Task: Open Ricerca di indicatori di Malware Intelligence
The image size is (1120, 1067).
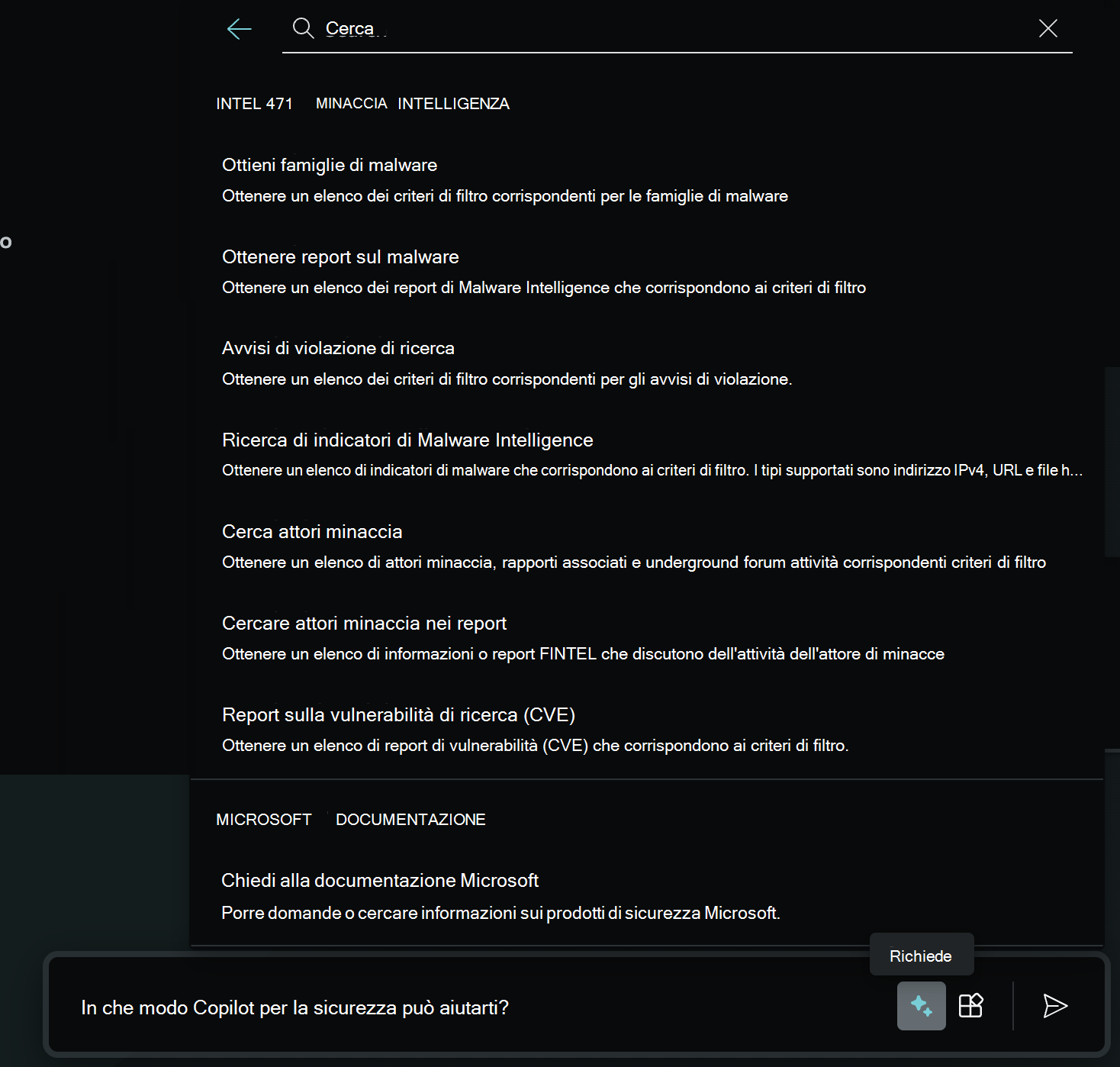Action: pos(407,440)
